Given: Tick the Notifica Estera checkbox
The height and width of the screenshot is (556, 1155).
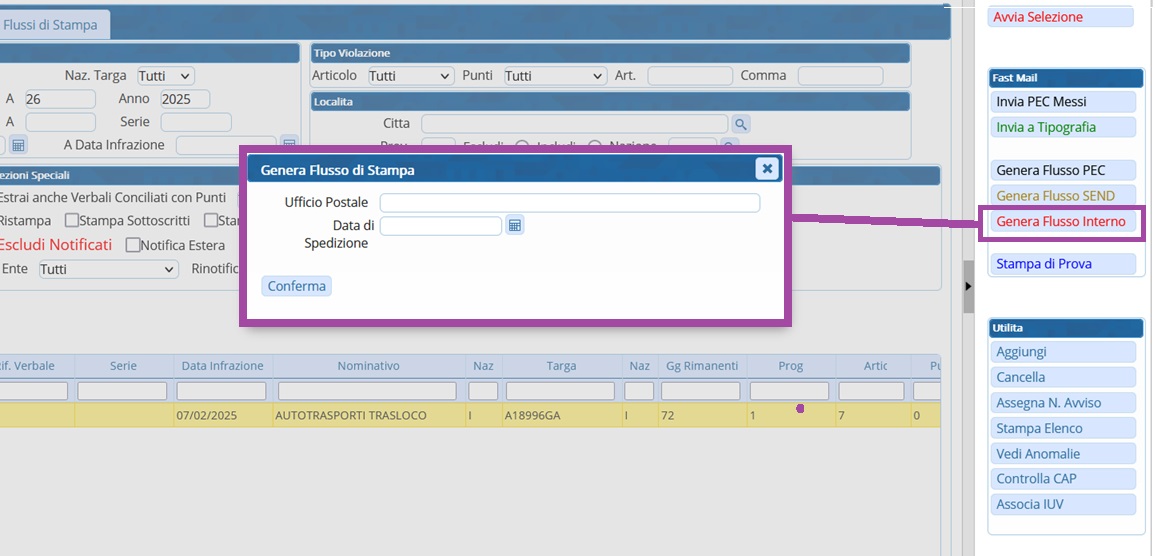Looking at the screenshot, I should (x=133, y=245).
